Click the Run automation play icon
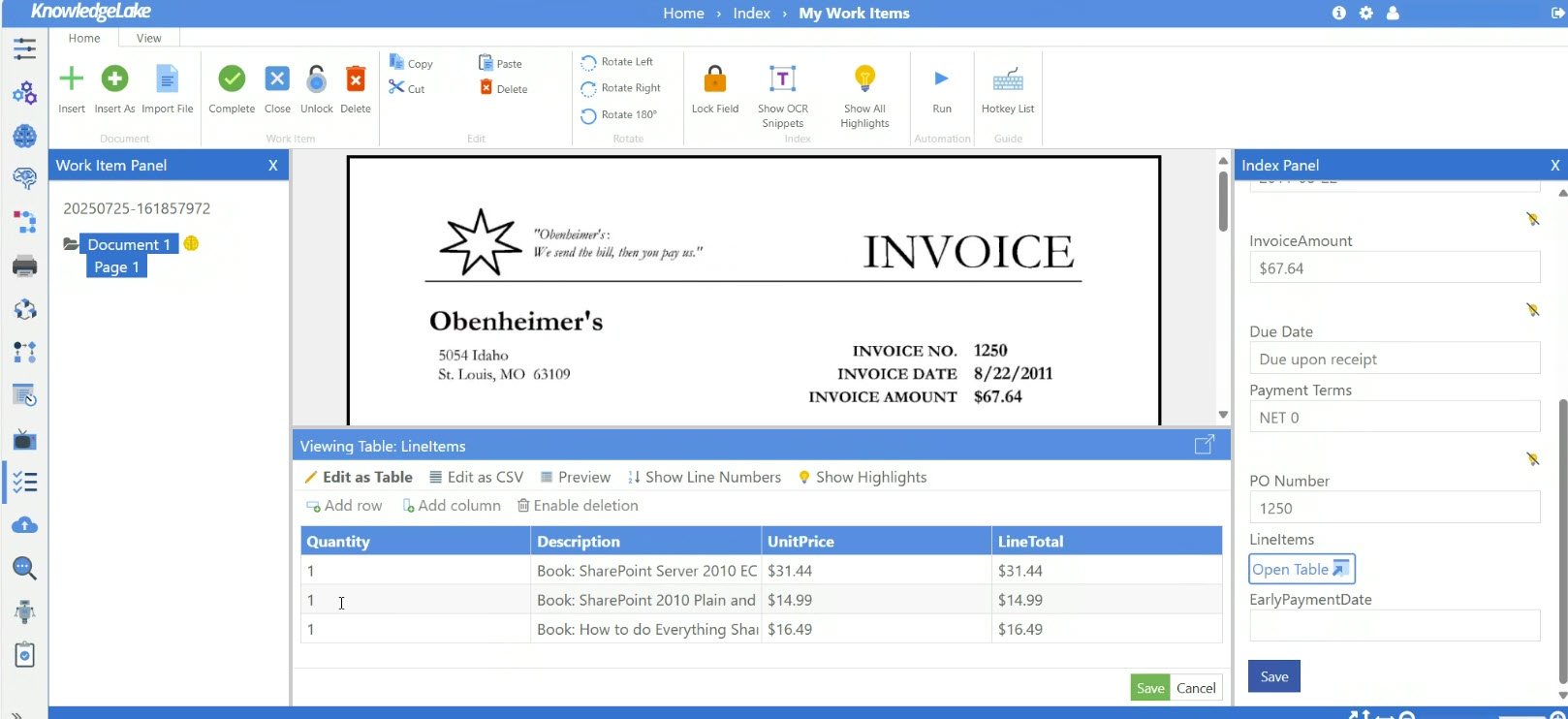The height and width of the screenshot is (719, 1568). pos(941,79)
